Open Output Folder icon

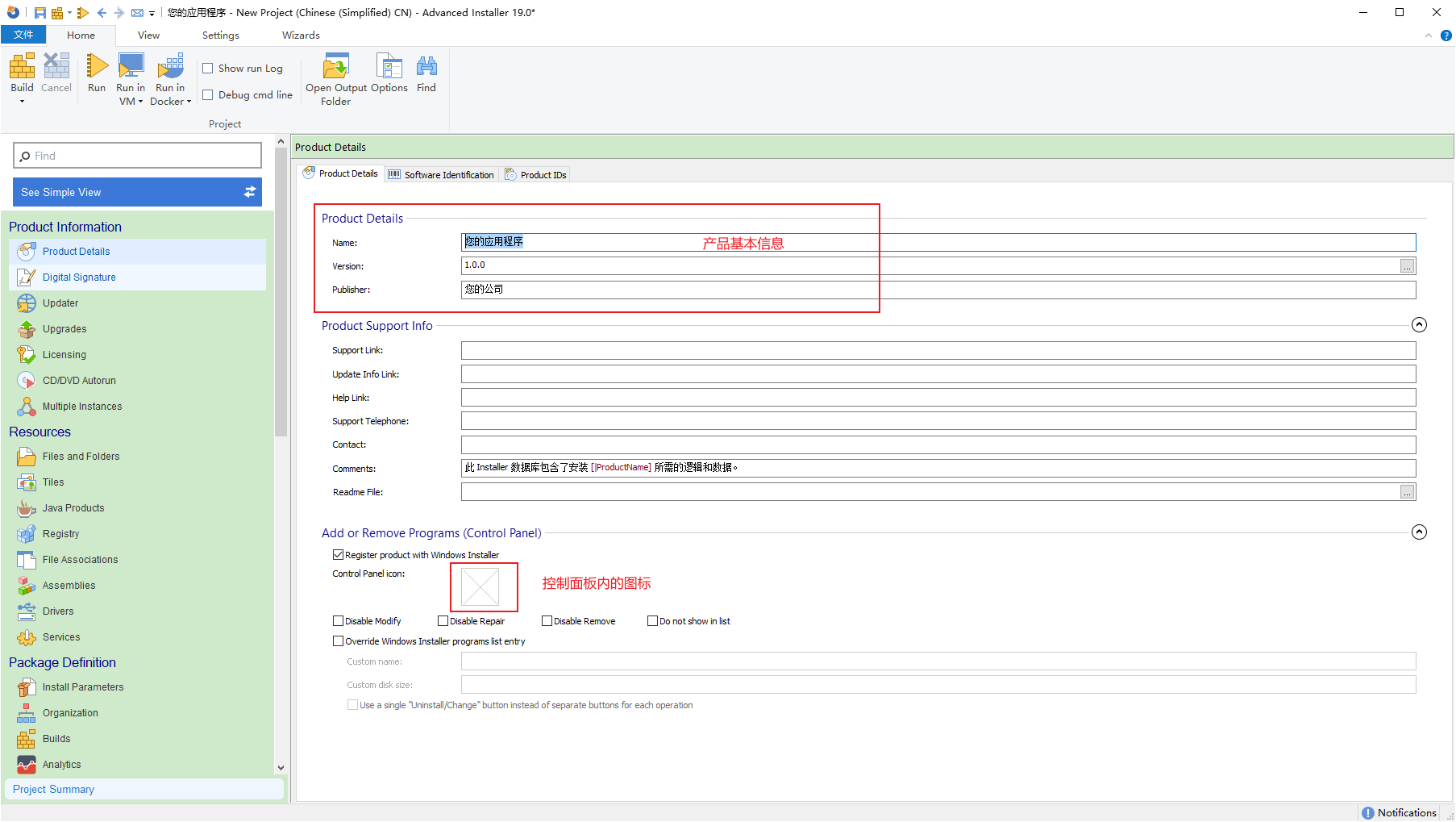coord(335,66)
